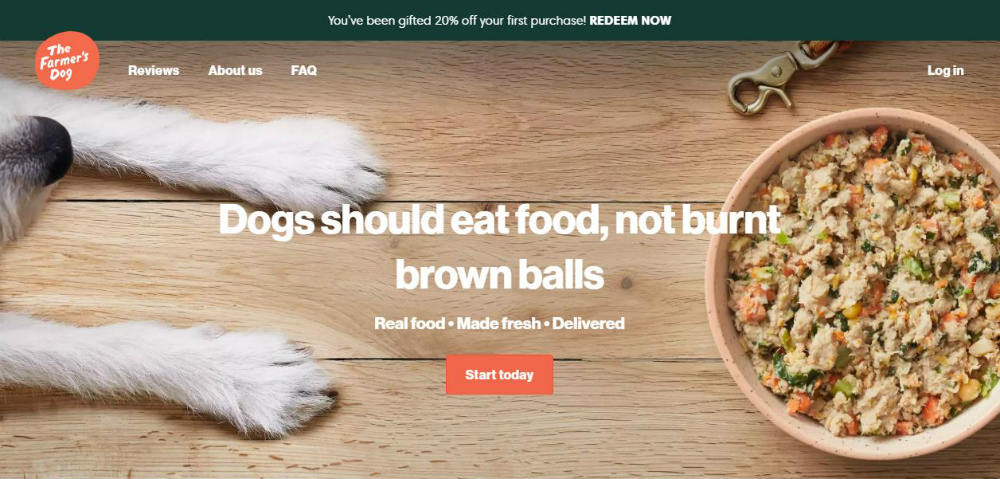Redeem the offer via REDEEM NOW
The height and width of the screenshot is (479, 1000).
pos(630,20)
